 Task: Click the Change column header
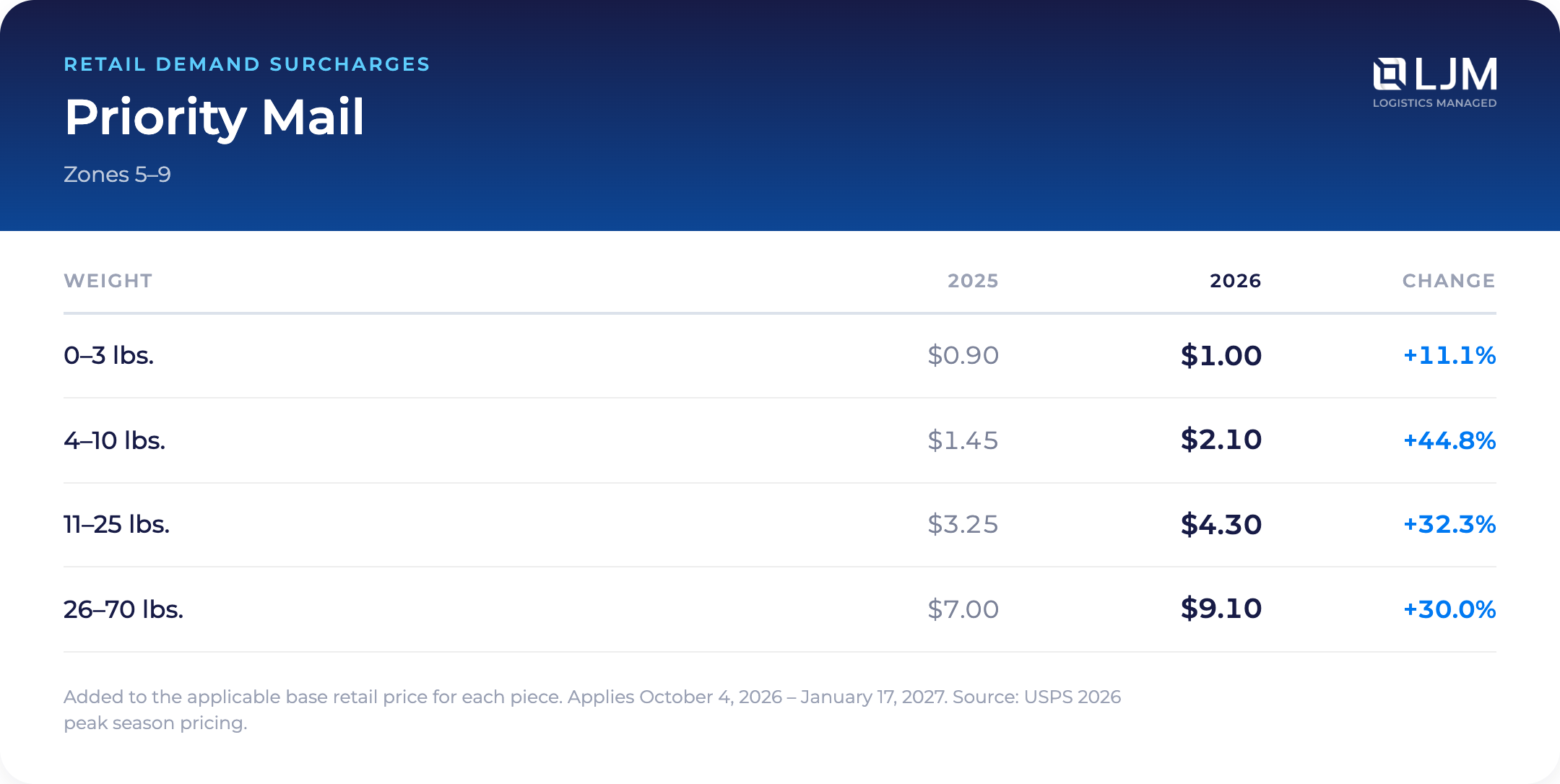pos(1449,281)
